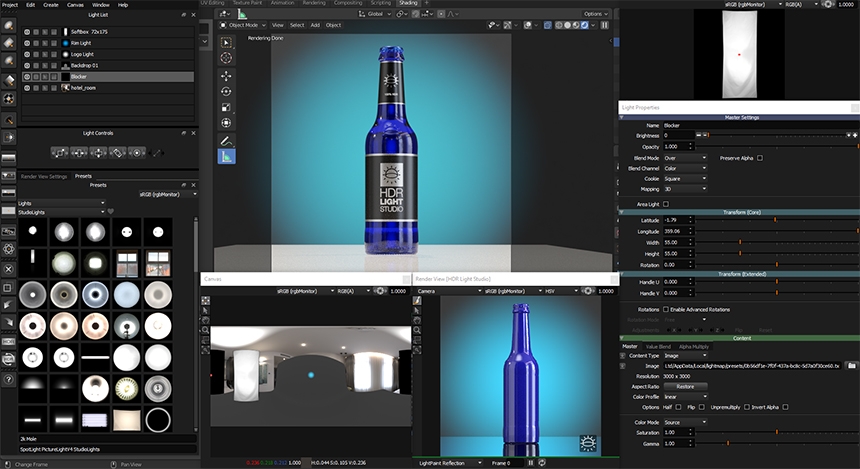The image size is (860, 469).
Task: Open the viewport Options button
Action: click(595, 14)
